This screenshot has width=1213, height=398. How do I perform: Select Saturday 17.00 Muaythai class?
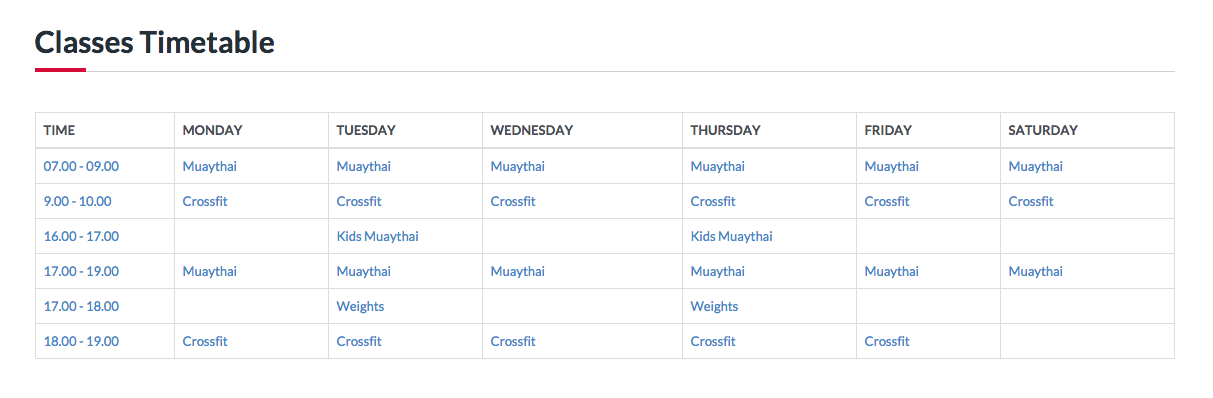1036,271
